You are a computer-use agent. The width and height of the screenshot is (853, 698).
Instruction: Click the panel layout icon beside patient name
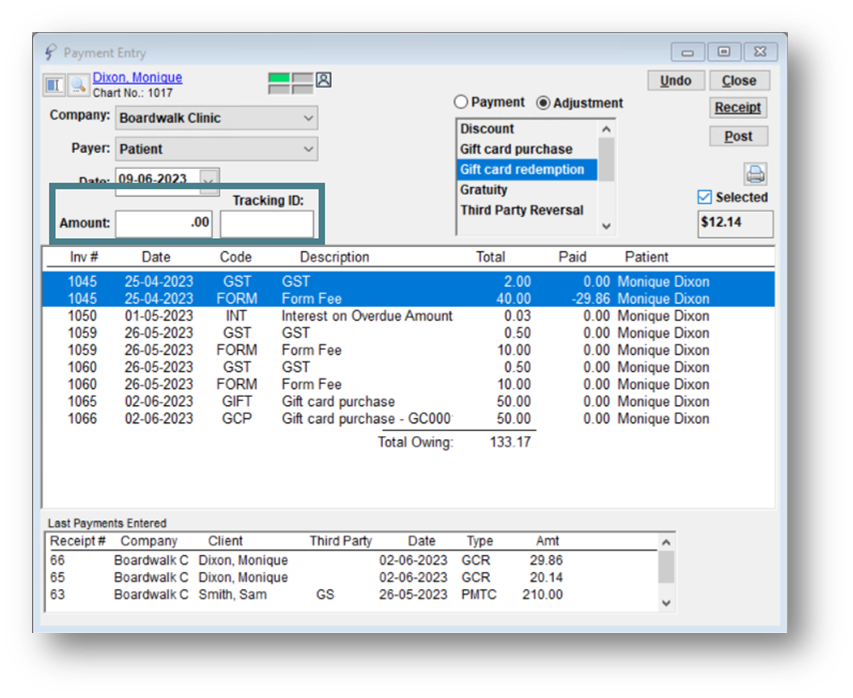(54, 85)
